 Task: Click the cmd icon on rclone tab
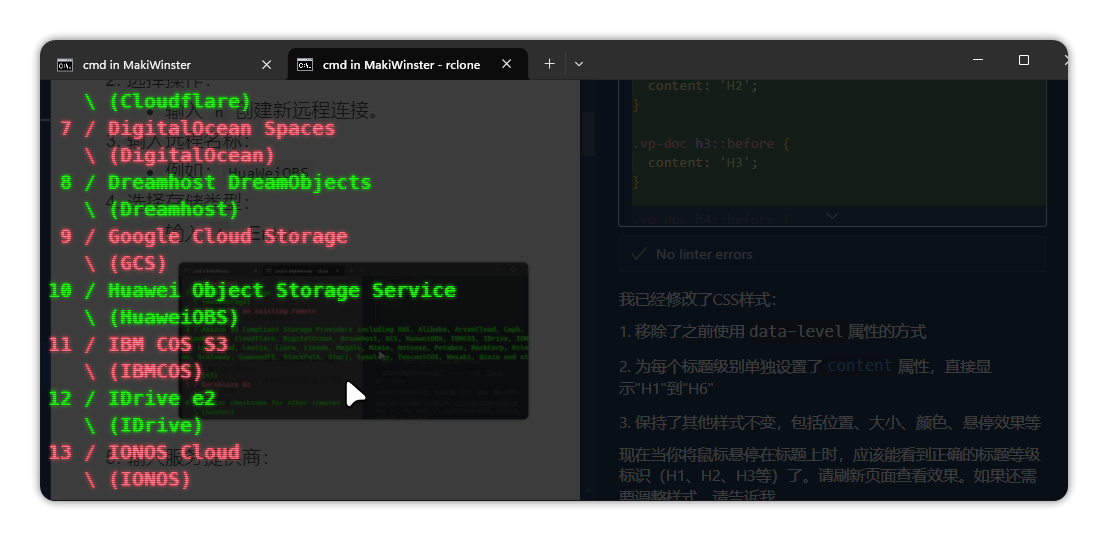(x=305, y=64)
